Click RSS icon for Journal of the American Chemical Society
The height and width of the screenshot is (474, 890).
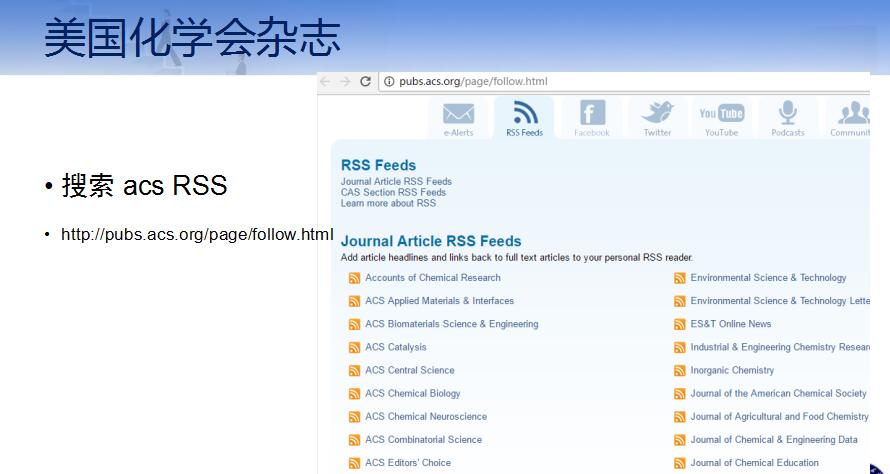(x=679, y=394)
